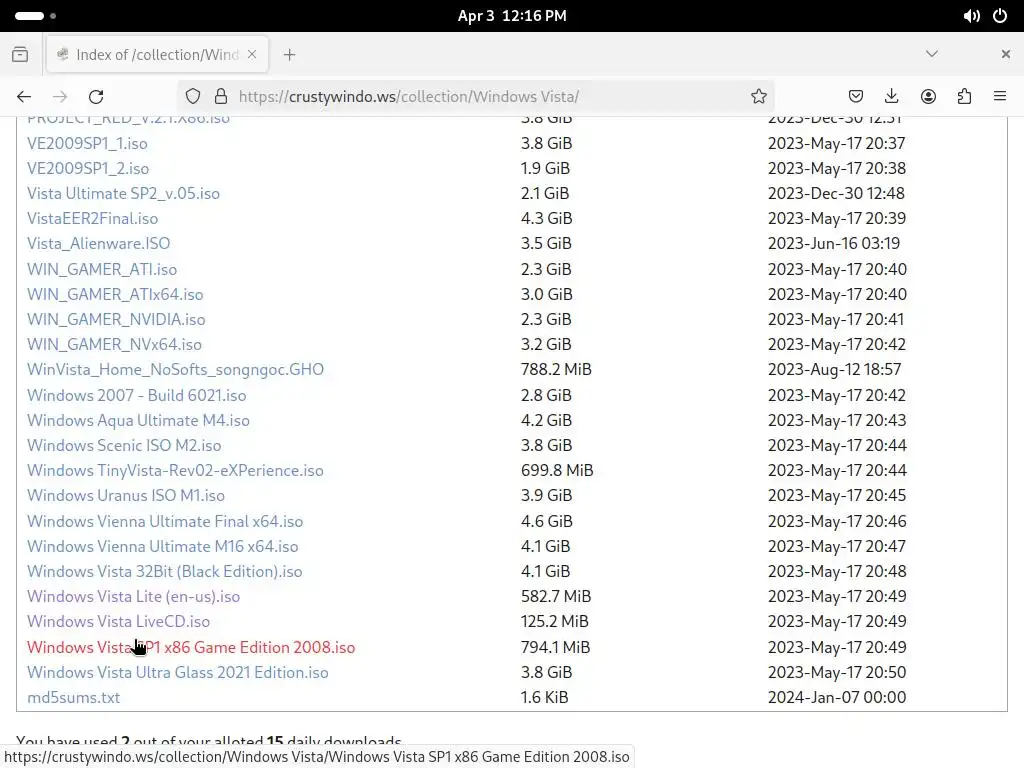The width and height of the screenshot is (1024, 768).
Task: Open the tracking protection shield icon
Action: pos(193,97)
